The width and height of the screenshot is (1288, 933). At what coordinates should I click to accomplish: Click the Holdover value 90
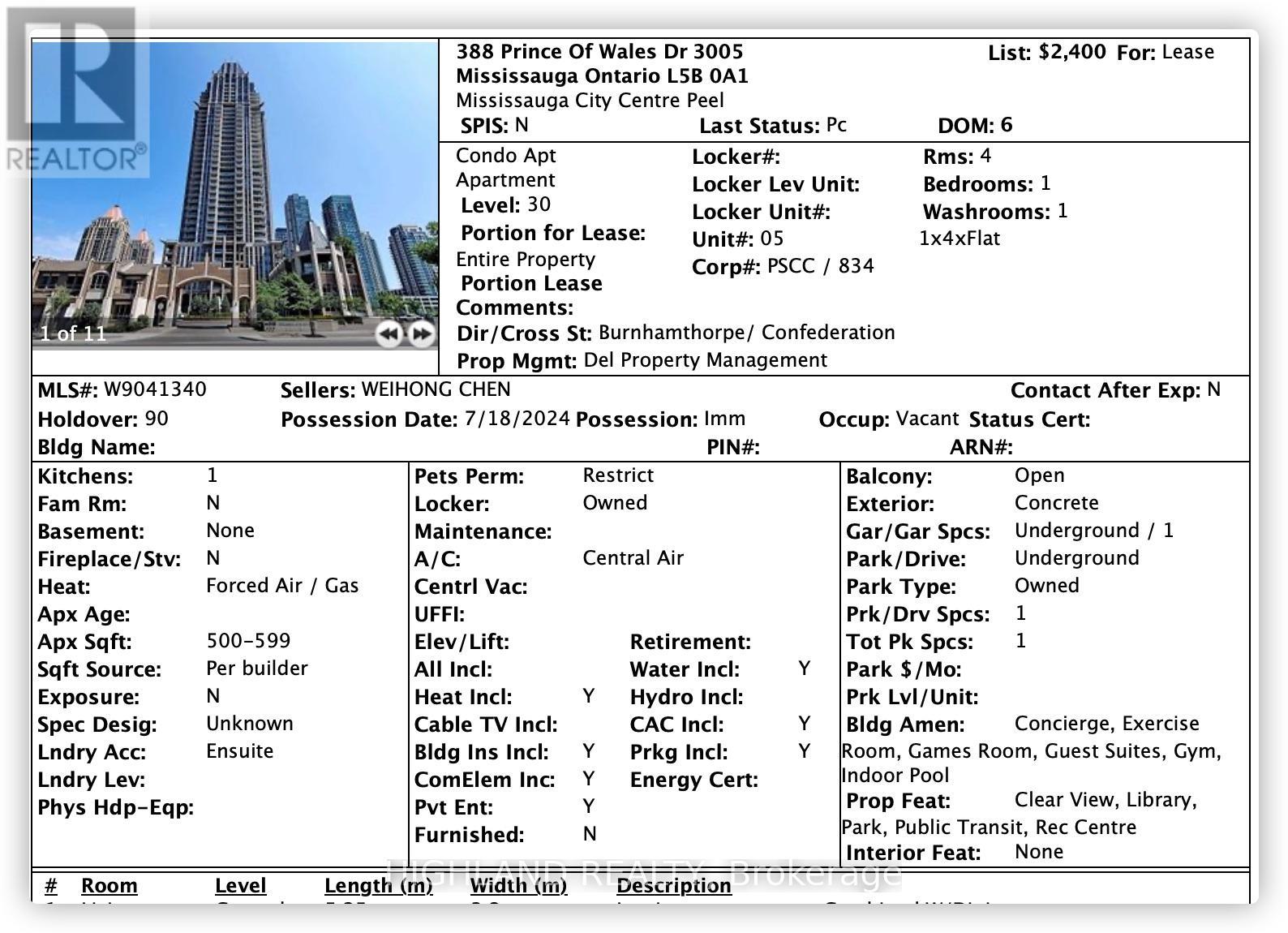157,419
